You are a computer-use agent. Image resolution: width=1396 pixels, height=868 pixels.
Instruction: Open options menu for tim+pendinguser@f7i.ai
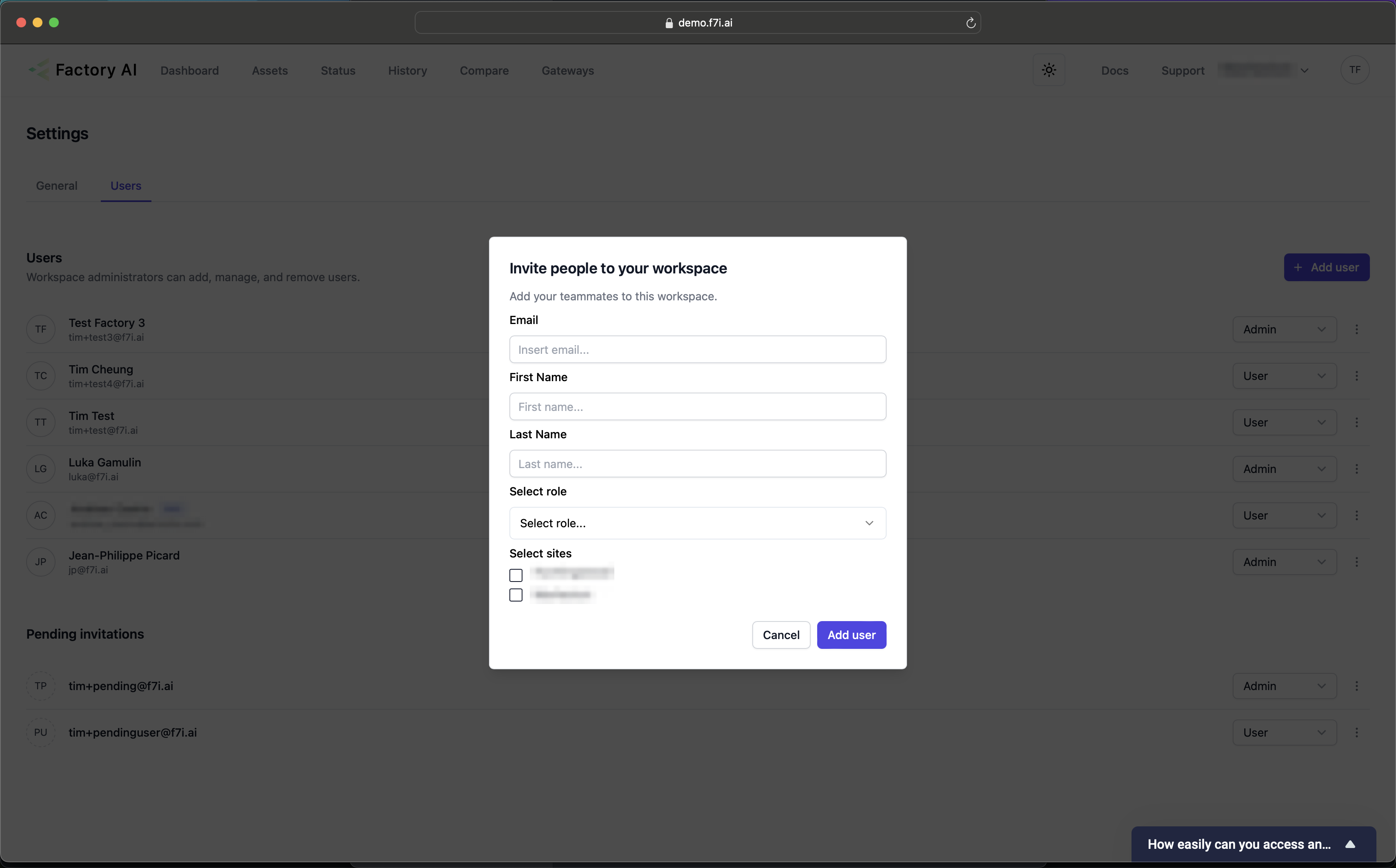(x=1356, y=733)
